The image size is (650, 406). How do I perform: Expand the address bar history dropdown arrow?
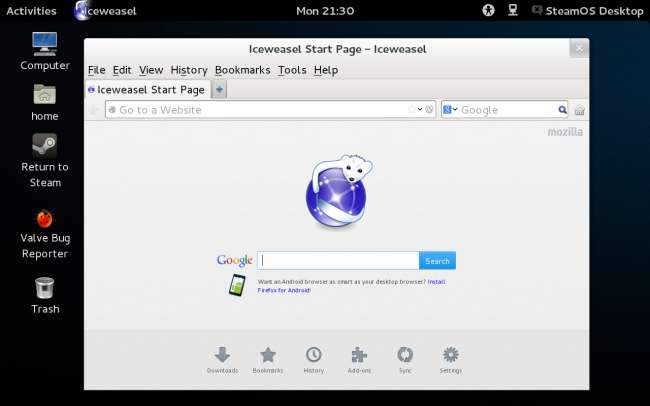420,109
